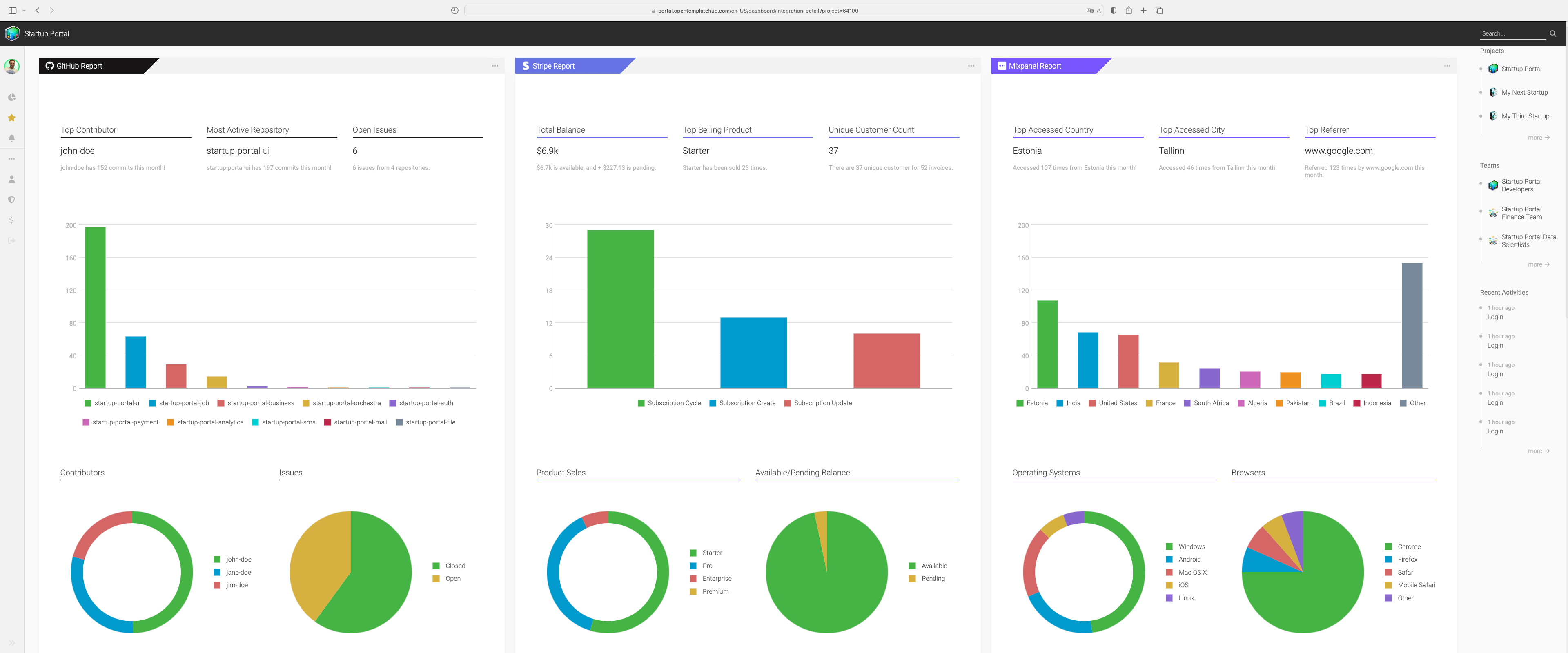Toggle Mac OS X in Operating Systems legend

click(1186, 573)
